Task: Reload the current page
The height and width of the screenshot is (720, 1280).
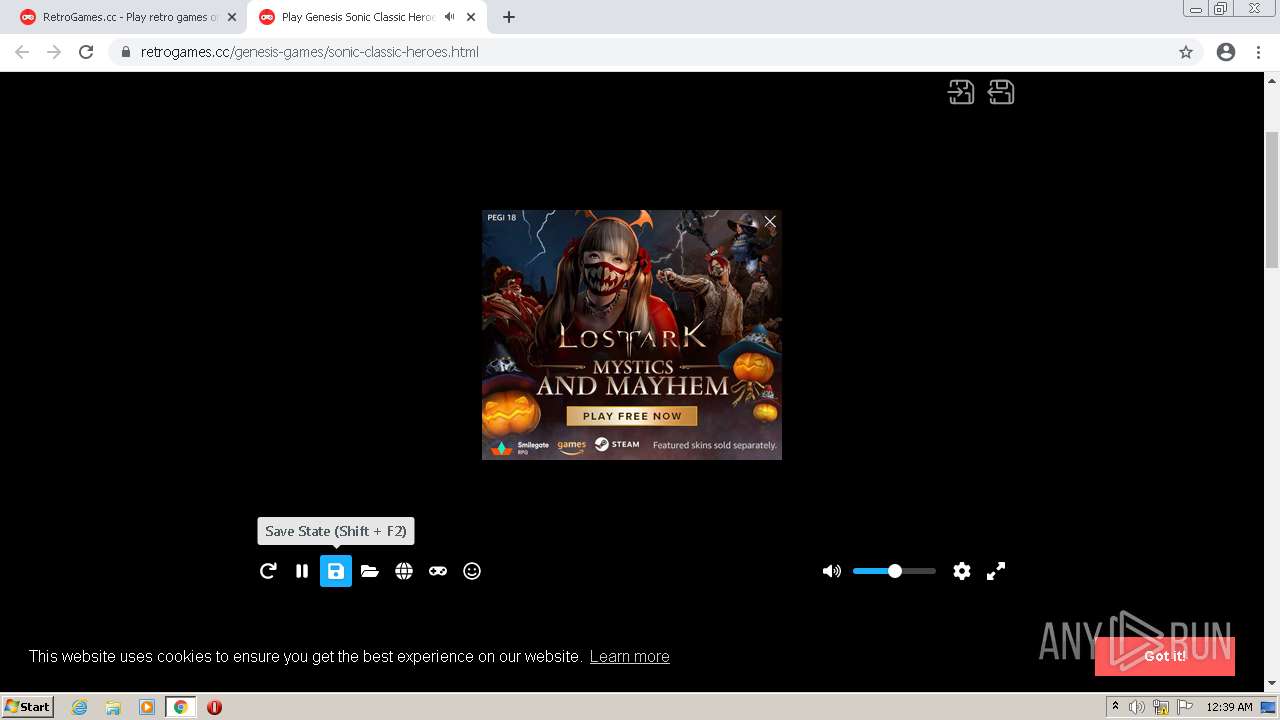Action: point(86,52)
